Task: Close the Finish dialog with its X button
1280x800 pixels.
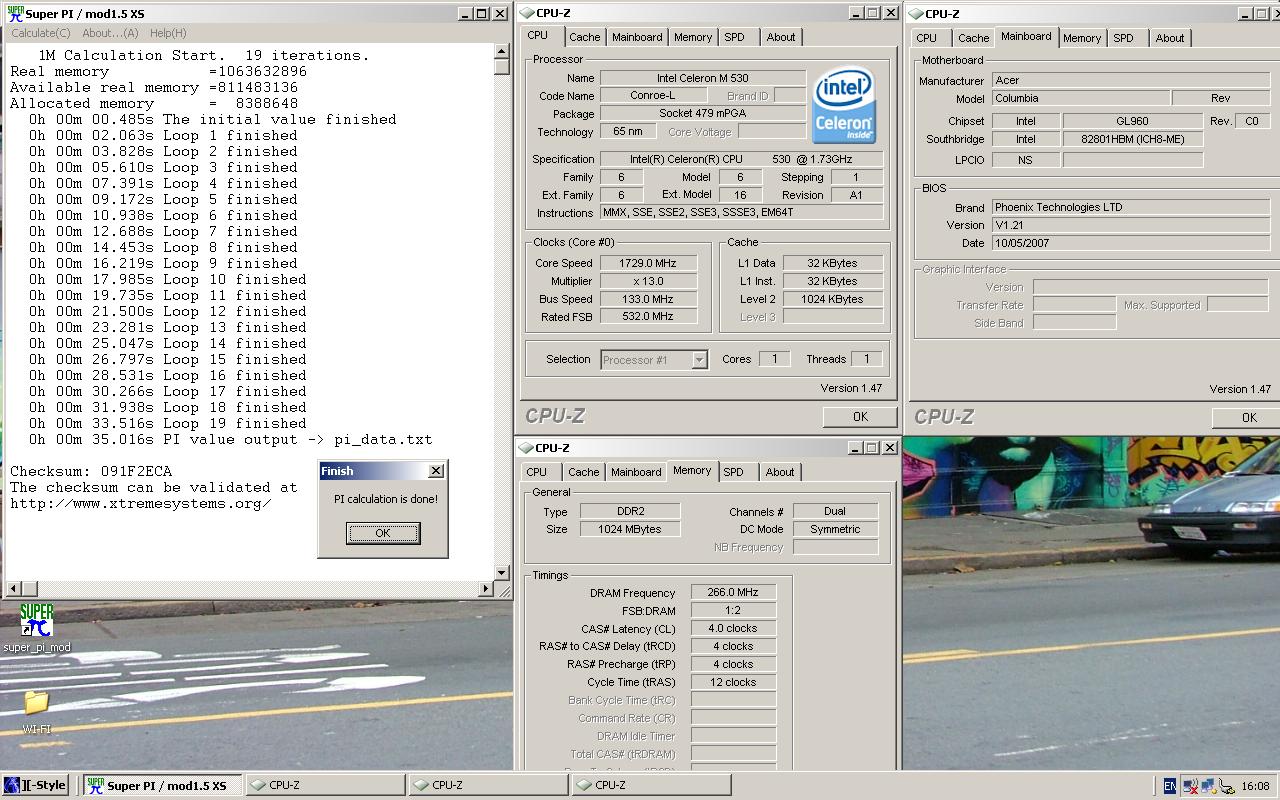Action: pyautogui.click(x=436, y=471)
